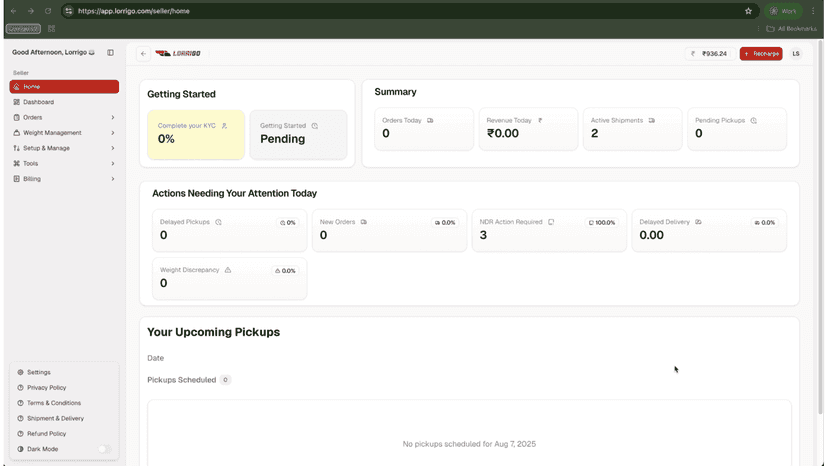Expand the Orders submenu chevron
The height and width of the screenshot is (466, 828).
click(112, 117)
